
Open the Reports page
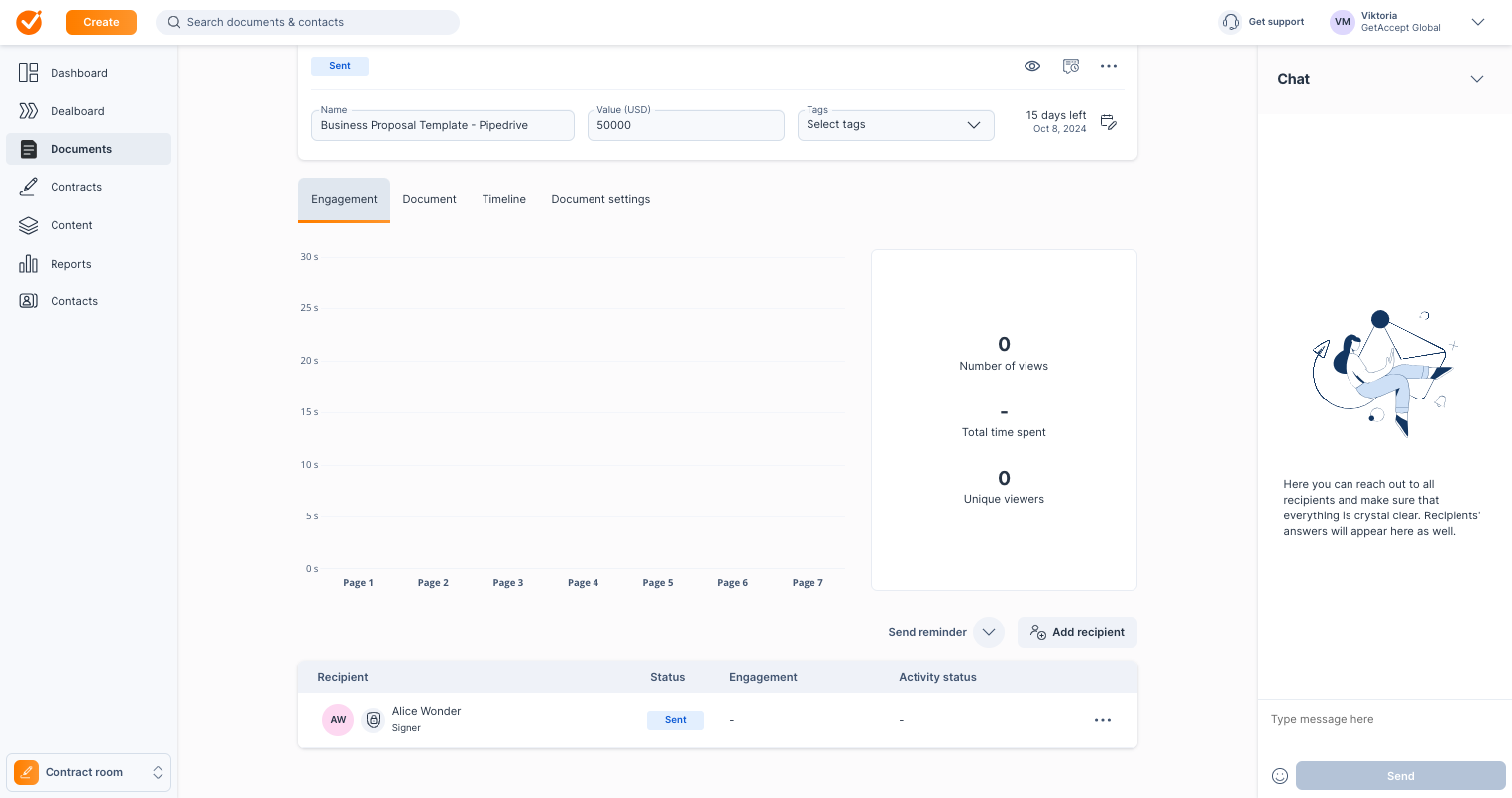tap(70, 264)
